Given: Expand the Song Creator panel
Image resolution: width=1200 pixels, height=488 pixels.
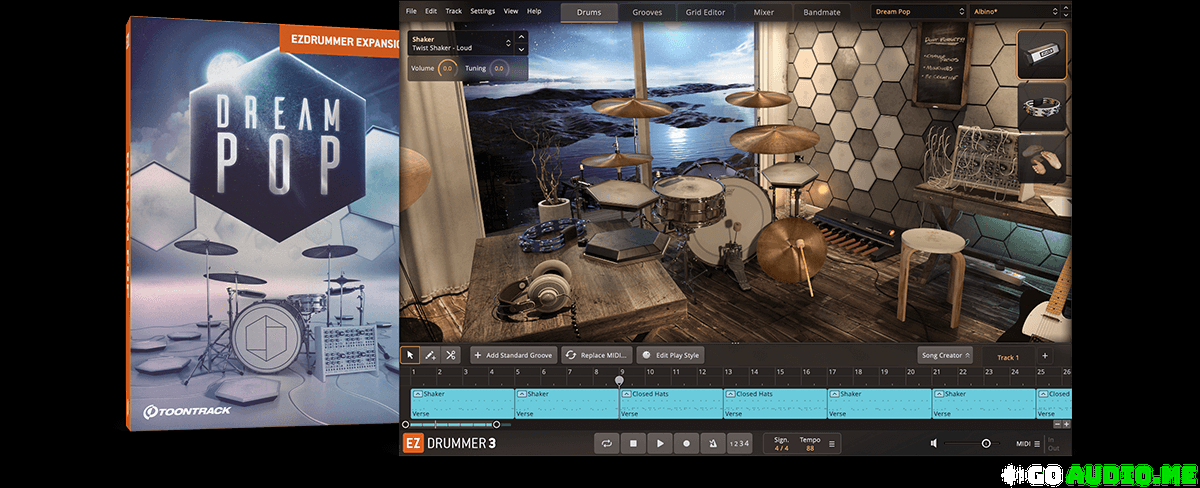Looking at the screenshot, I should coord(944,356).
